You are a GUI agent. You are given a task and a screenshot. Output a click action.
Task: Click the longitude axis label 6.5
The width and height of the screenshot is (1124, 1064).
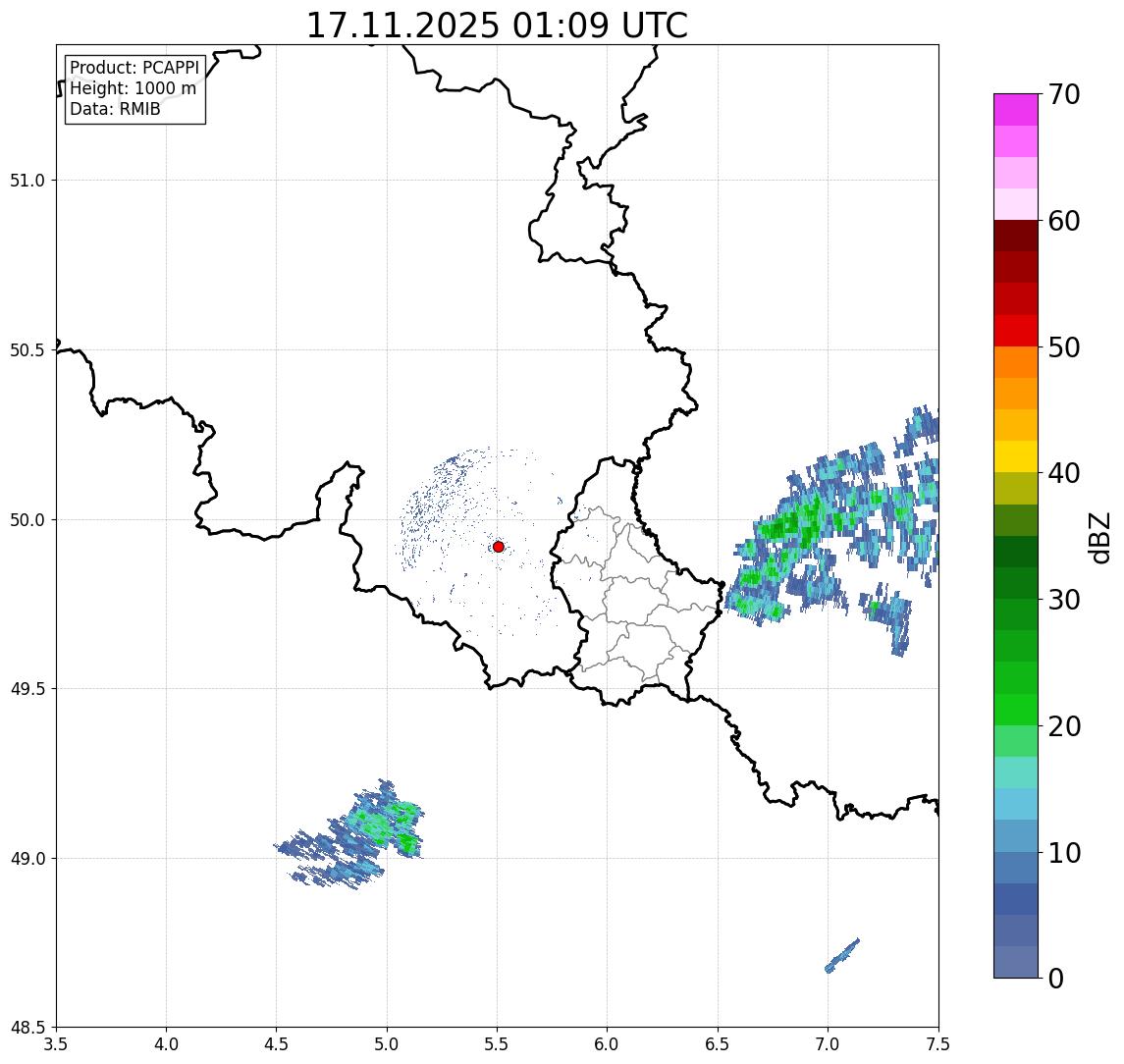(719, 1044)
